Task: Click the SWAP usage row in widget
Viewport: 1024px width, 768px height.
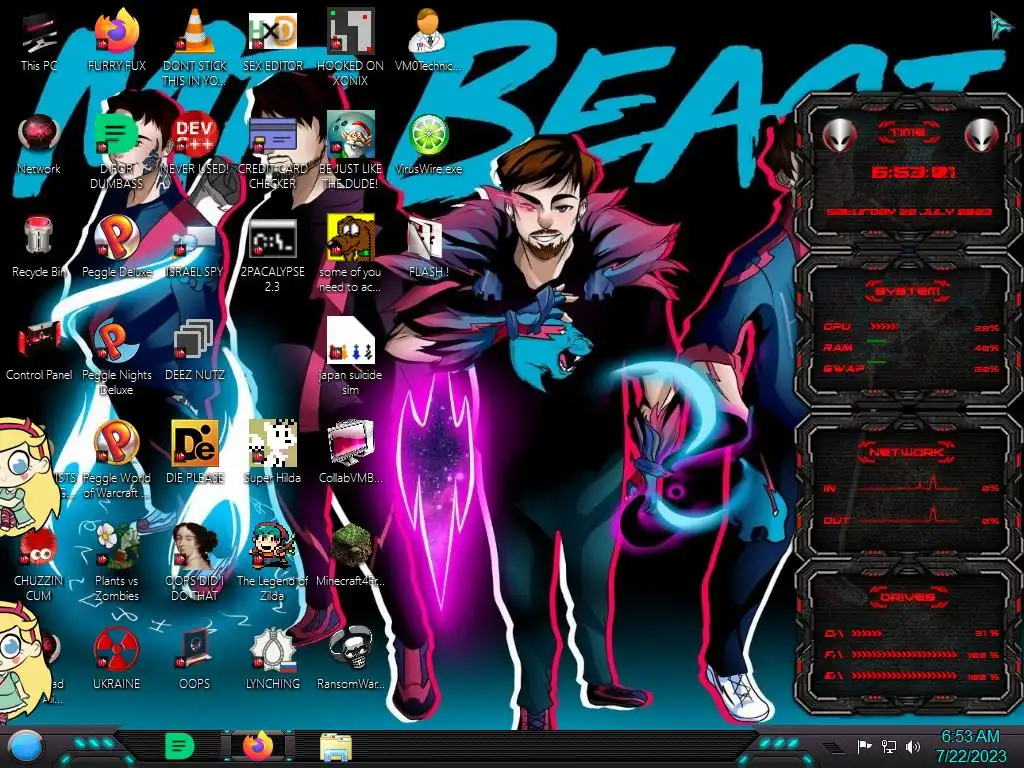Action: tap(912, 368)
